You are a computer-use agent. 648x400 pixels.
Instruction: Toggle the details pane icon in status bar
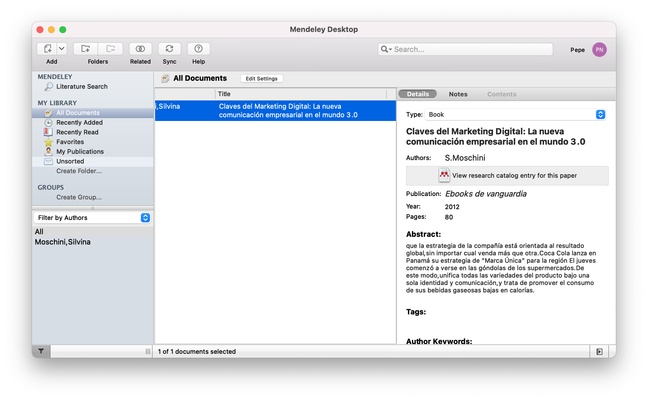click(599, 352)
